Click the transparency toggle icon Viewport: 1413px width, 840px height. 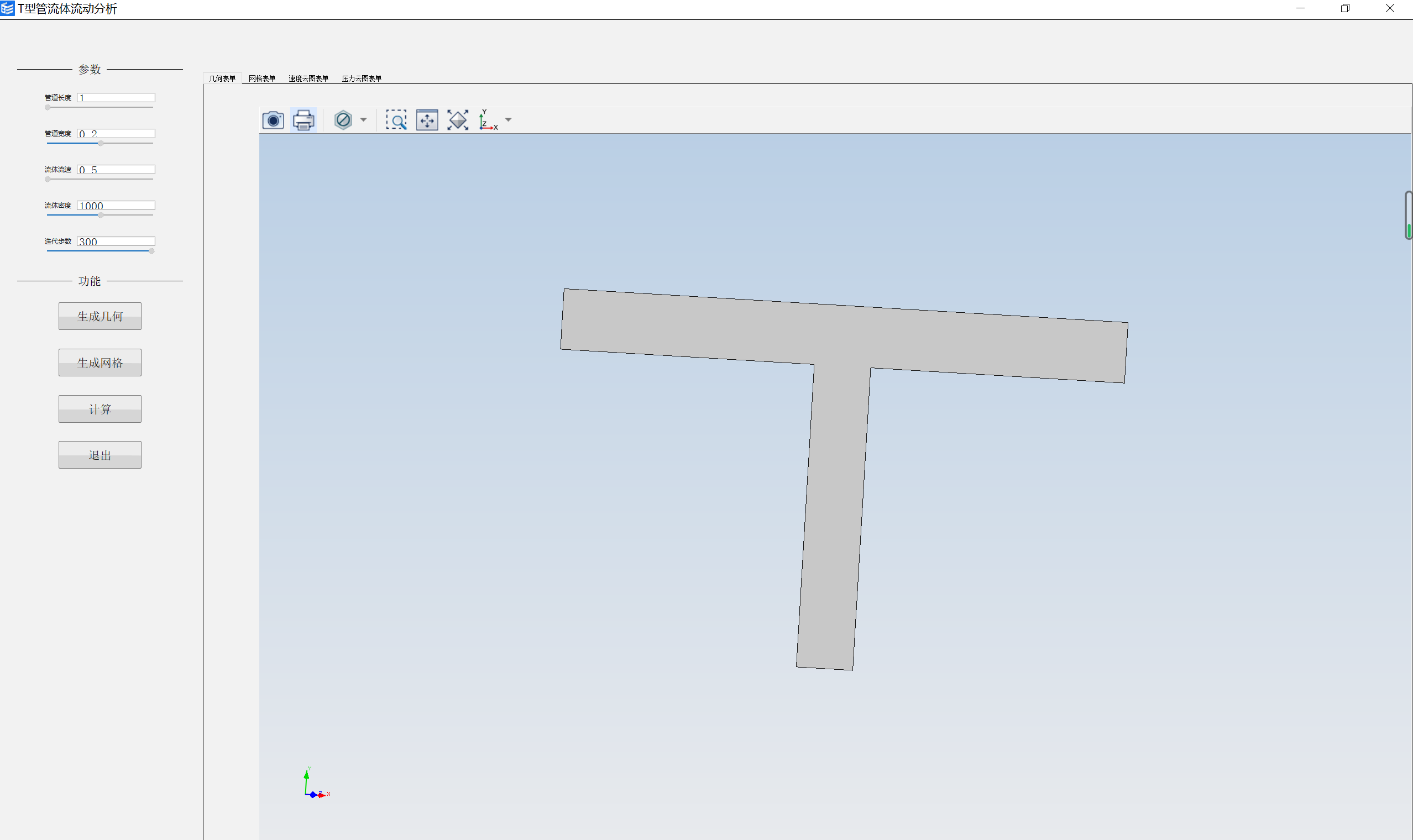(x=343, y=120)
